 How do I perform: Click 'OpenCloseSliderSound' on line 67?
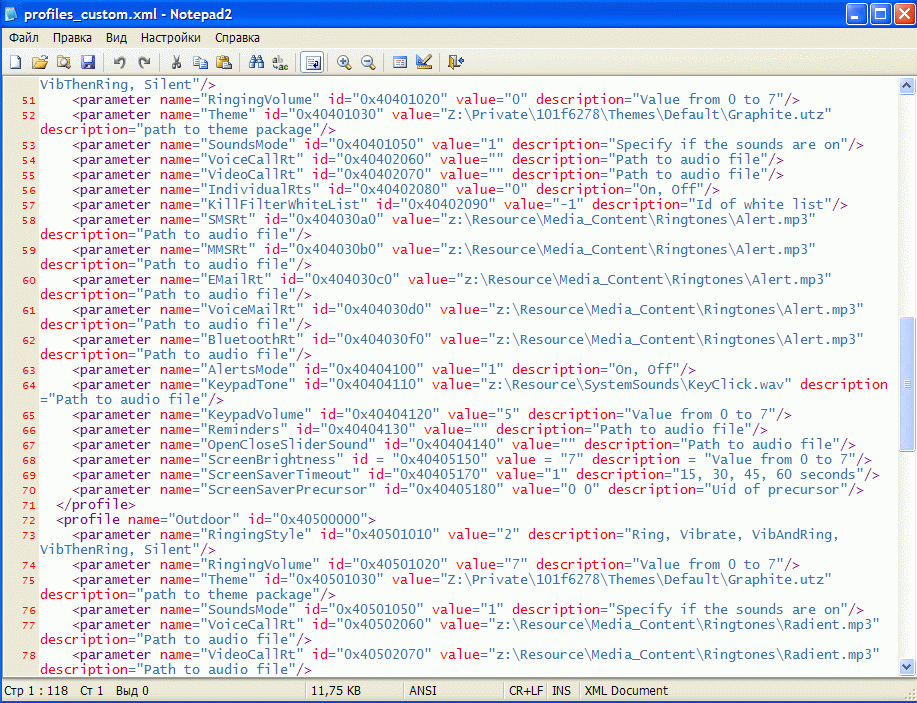point(288,444)
